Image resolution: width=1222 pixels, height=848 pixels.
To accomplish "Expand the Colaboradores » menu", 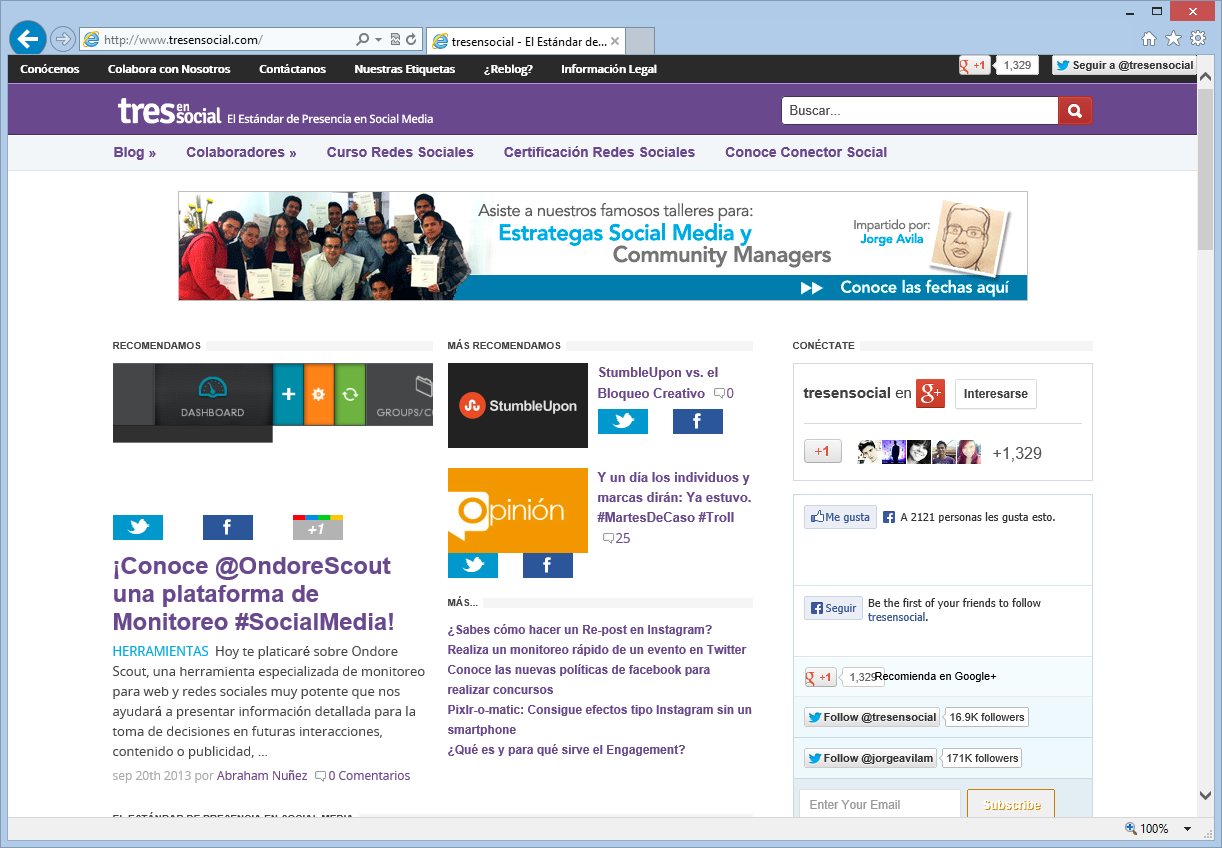I will click(241, 152).
